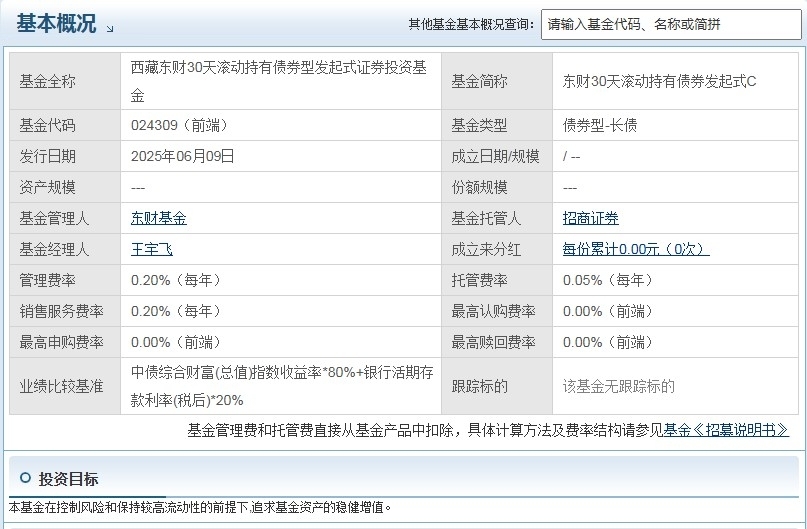Screen dimensions: 807x529
Task: Click the 投资目标 section heading
Action: pyautogui.click(x=68, y=479)
